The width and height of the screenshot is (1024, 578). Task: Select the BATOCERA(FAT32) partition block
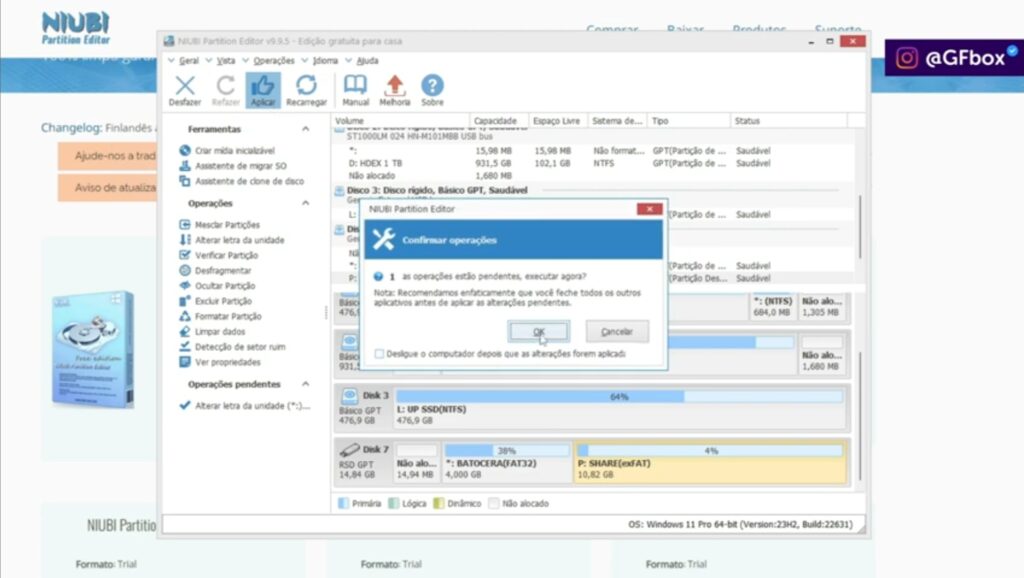[x=507, y=463]
